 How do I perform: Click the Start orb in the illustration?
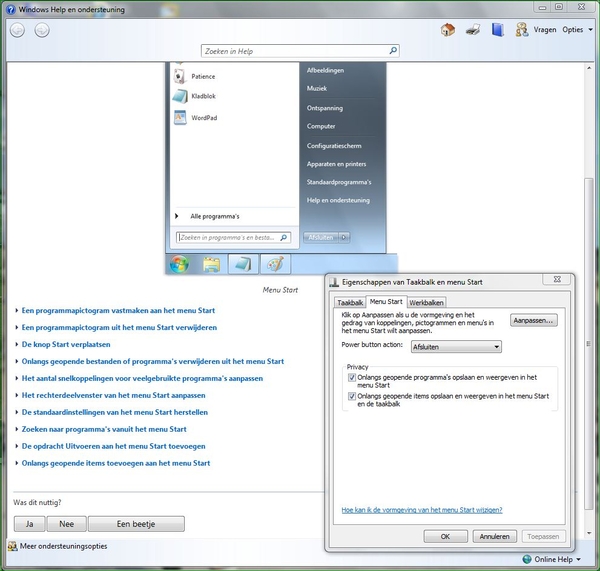[179, 264]
